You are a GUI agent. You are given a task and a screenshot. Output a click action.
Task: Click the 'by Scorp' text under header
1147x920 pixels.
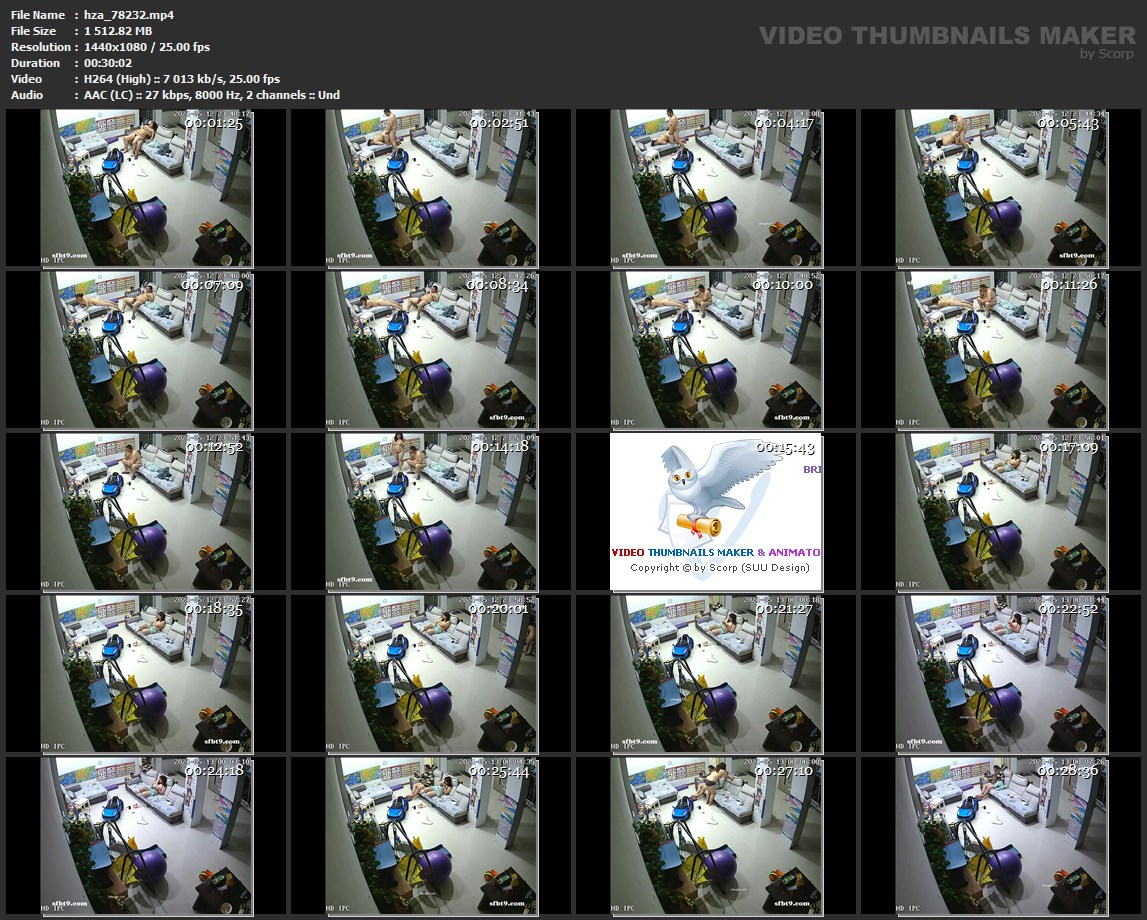tap(1107, 54)
